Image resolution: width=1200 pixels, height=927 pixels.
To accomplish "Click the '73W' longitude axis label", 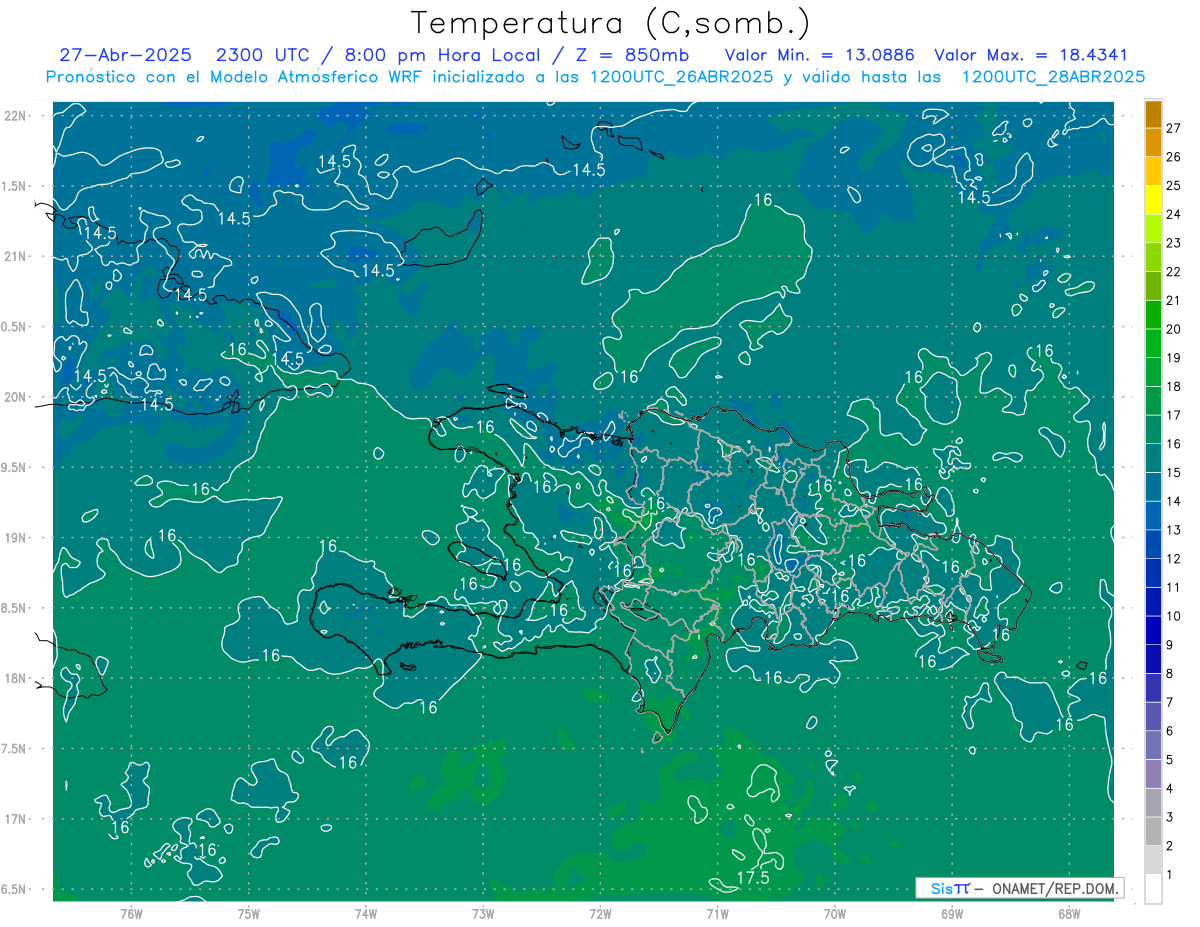I will (483, 913).
